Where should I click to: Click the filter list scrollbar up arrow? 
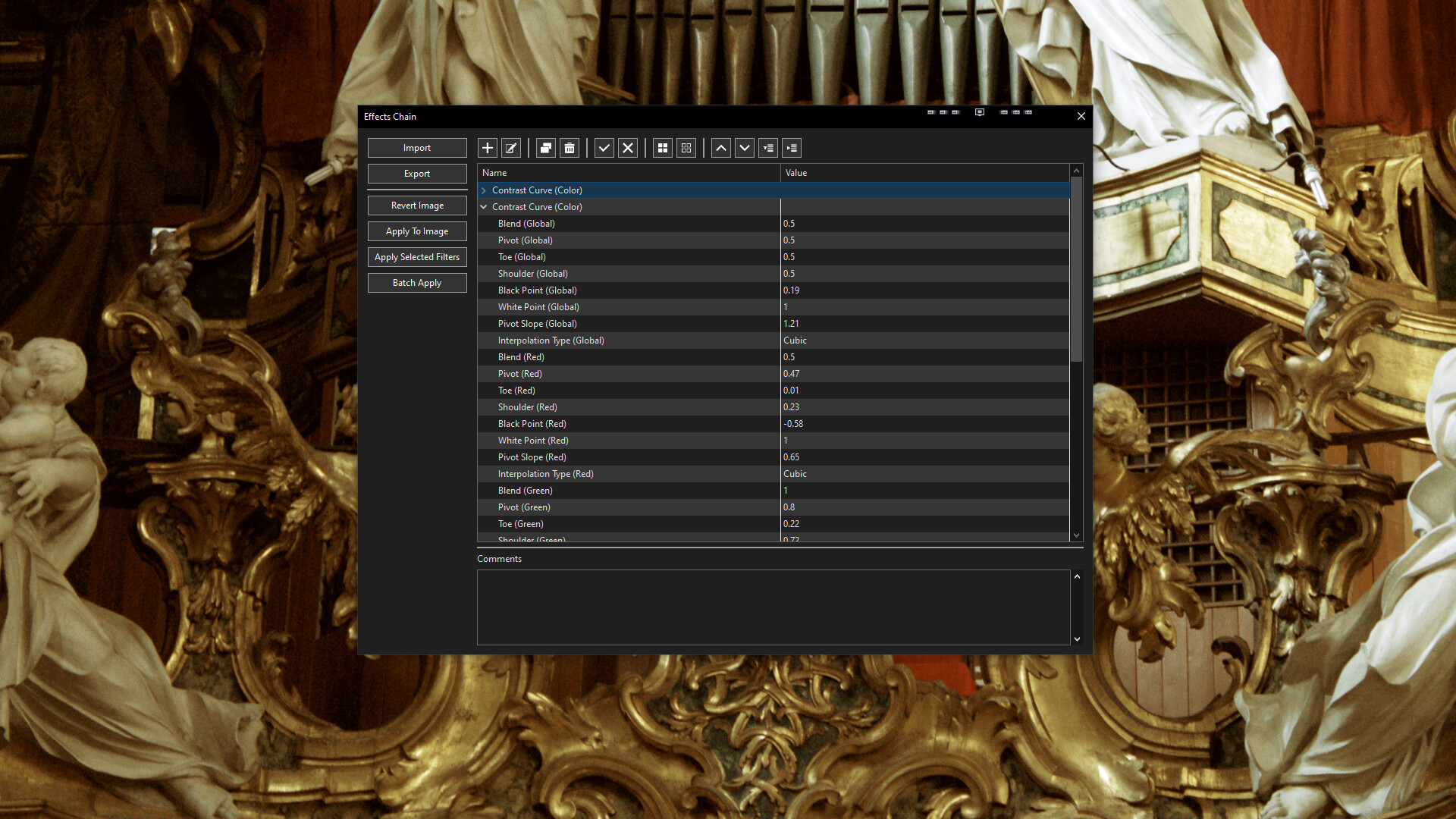pyautogui.click(x=1076, y=171)
